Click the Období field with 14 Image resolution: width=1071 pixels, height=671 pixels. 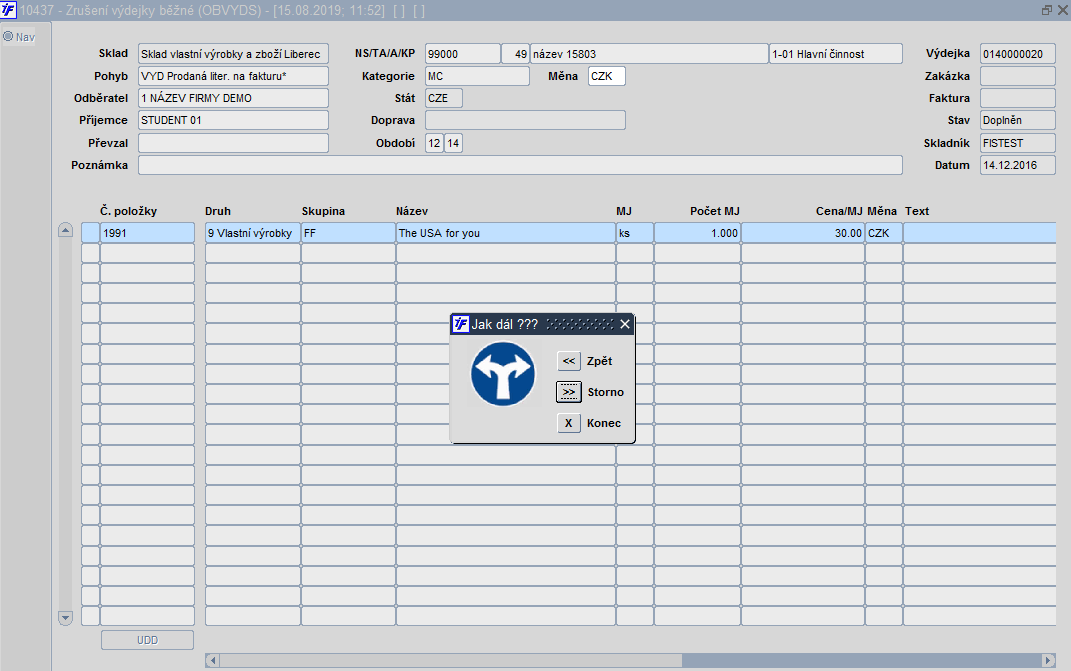pyautogui.click(x=453, y=143)
